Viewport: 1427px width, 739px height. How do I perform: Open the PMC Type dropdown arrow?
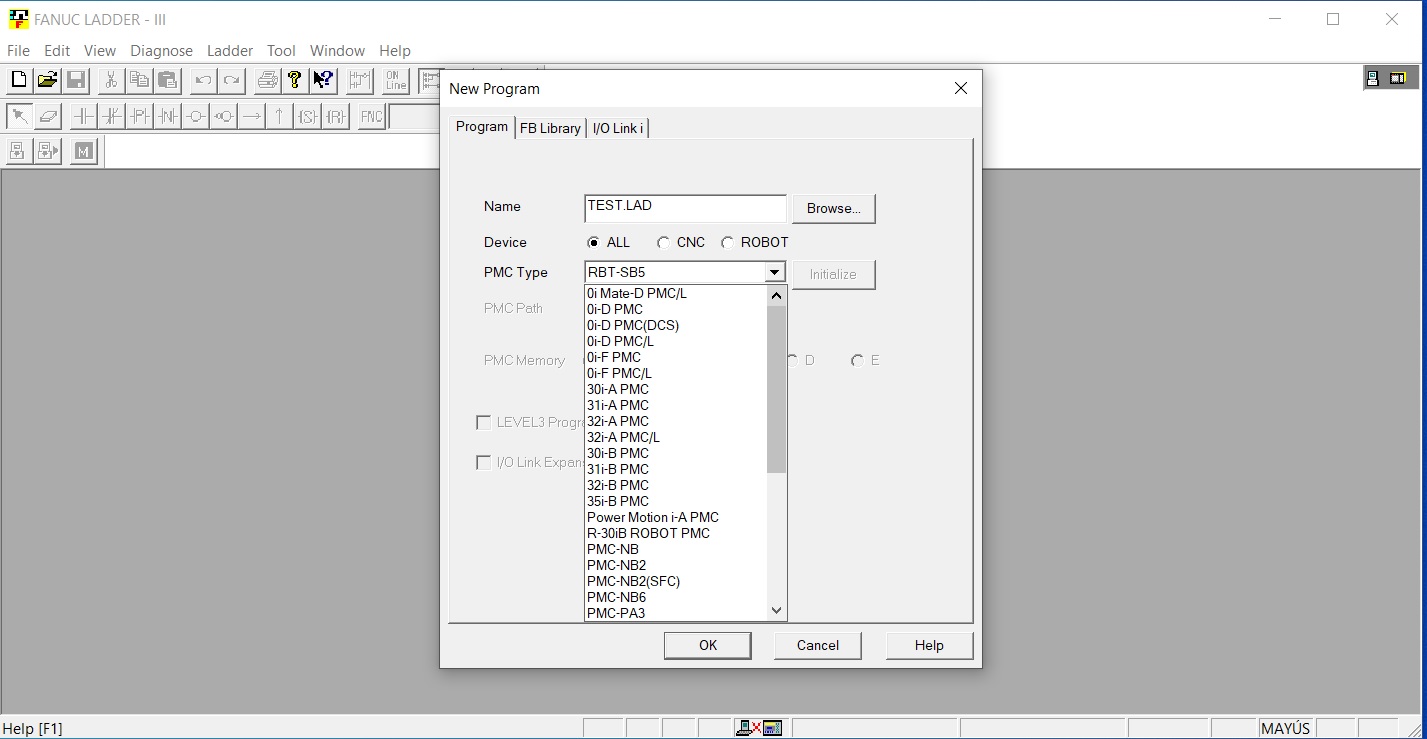pyautogui.click(x=774, y=271)
